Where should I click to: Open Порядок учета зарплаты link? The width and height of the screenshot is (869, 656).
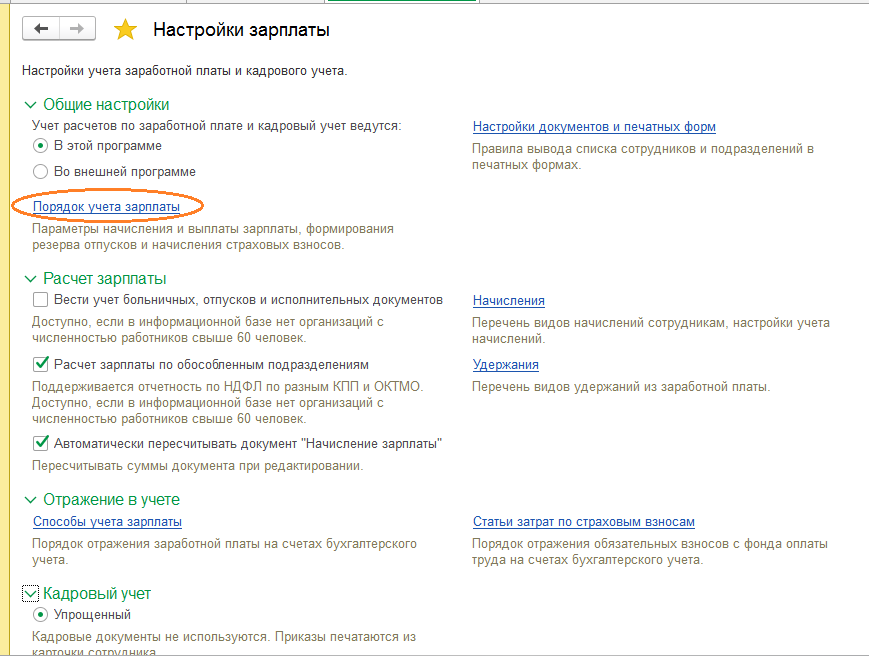[107, 204]
